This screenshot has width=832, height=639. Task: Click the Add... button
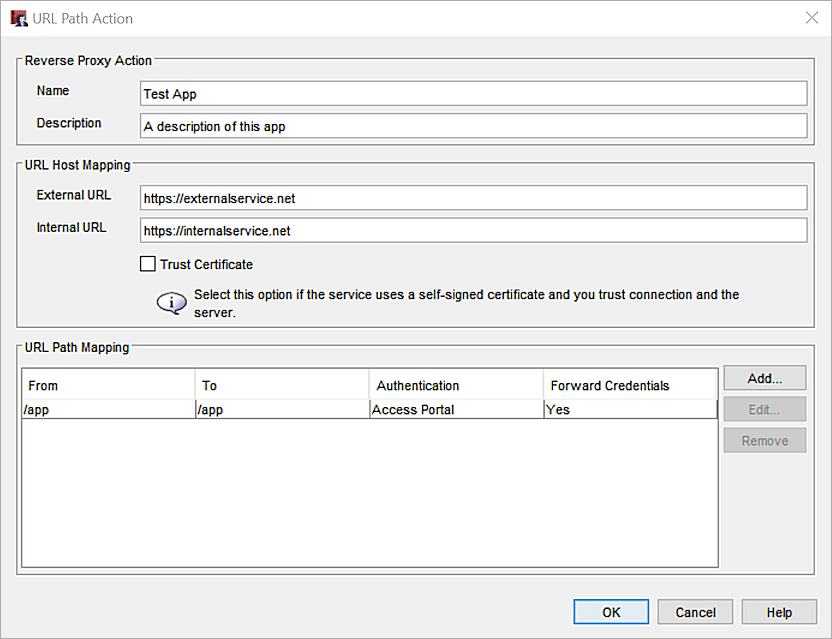[x=764, y=379]
